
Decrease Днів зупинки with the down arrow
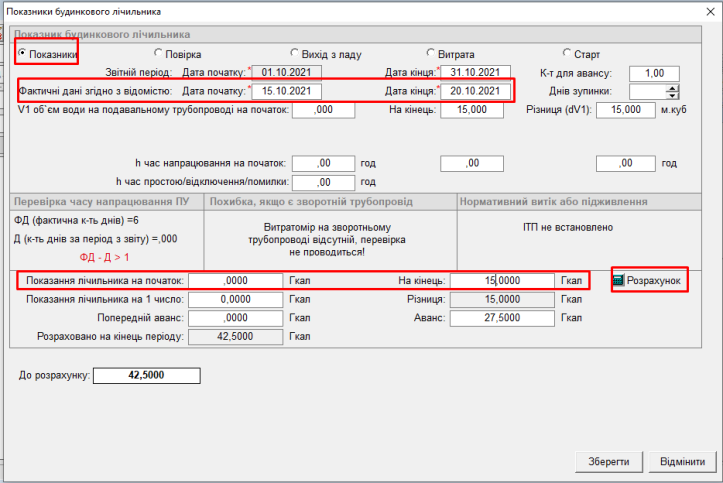[672, 96]
